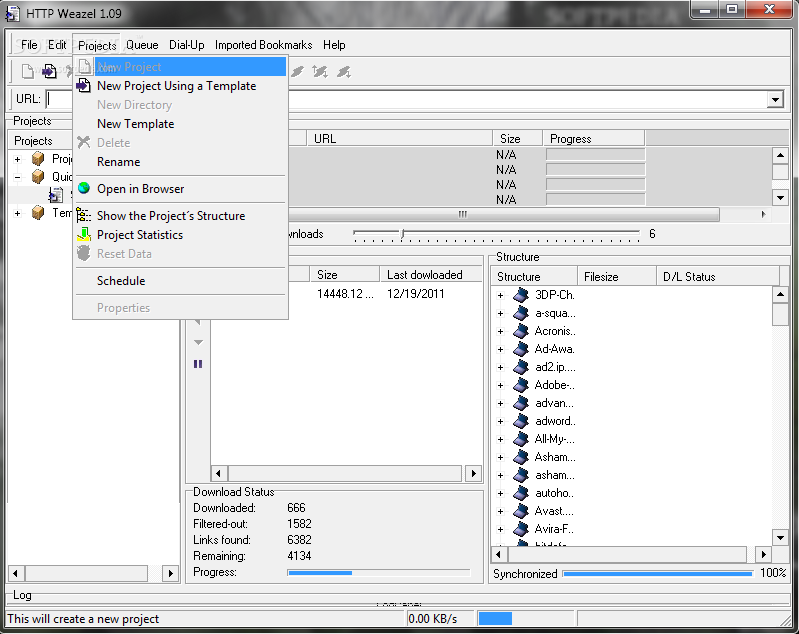Viewport: 799px width, 634px height.
Task: Click the Last dowloaded column header
Action: pos(431,275)
